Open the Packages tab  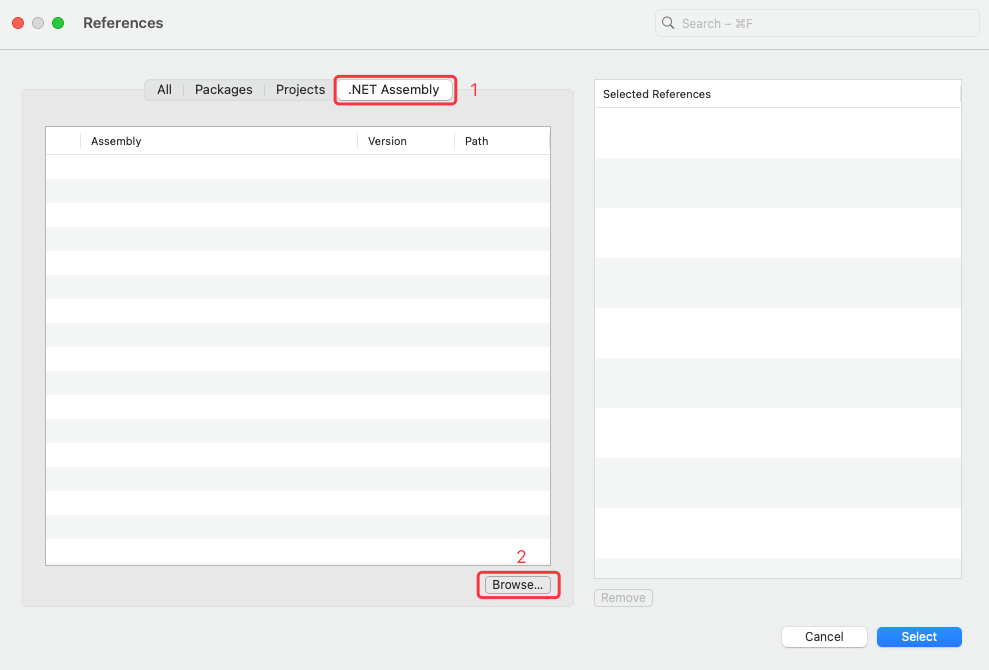click(x=223, y=90)
